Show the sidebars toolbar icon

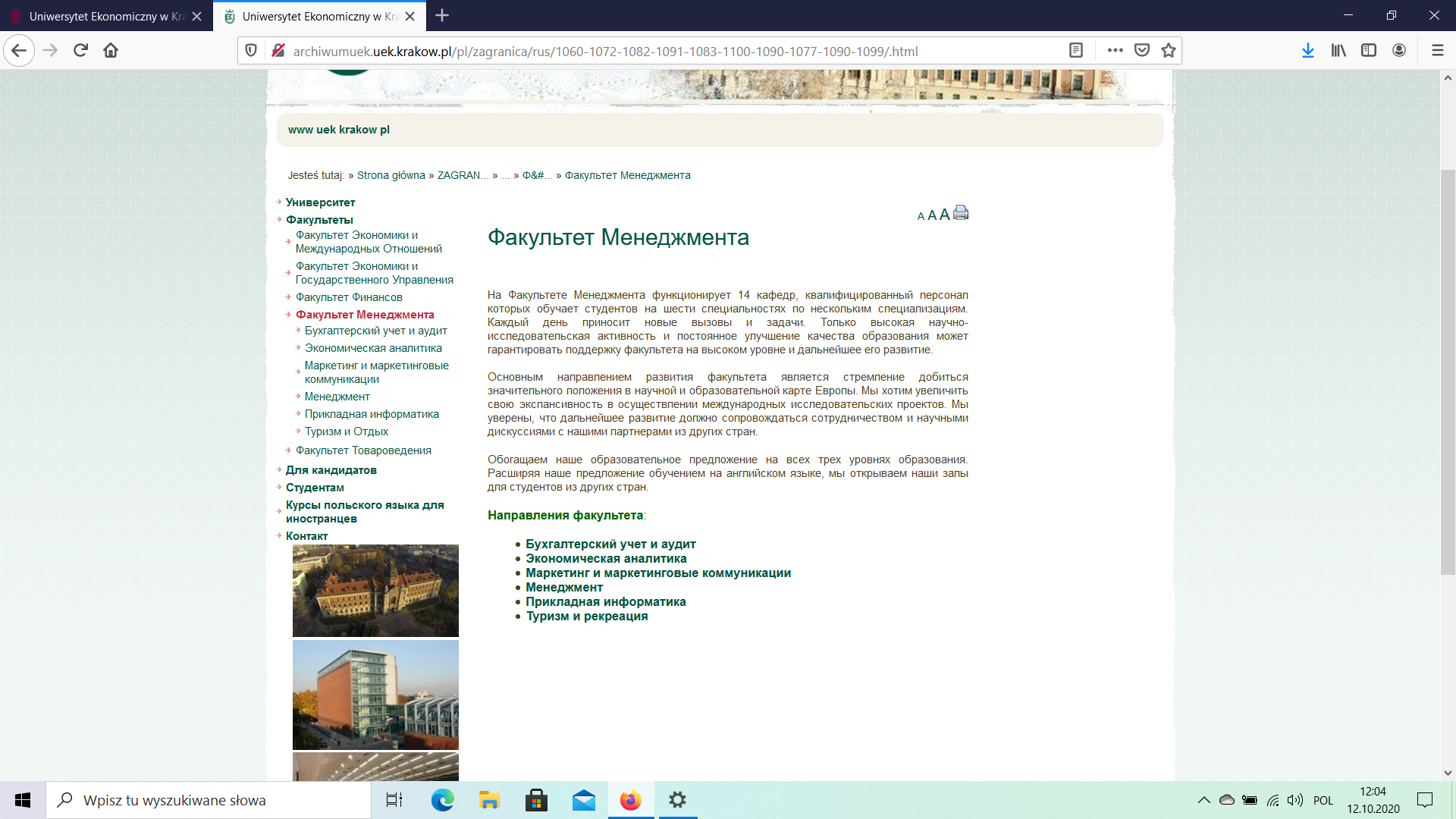tap(1369, 51)
